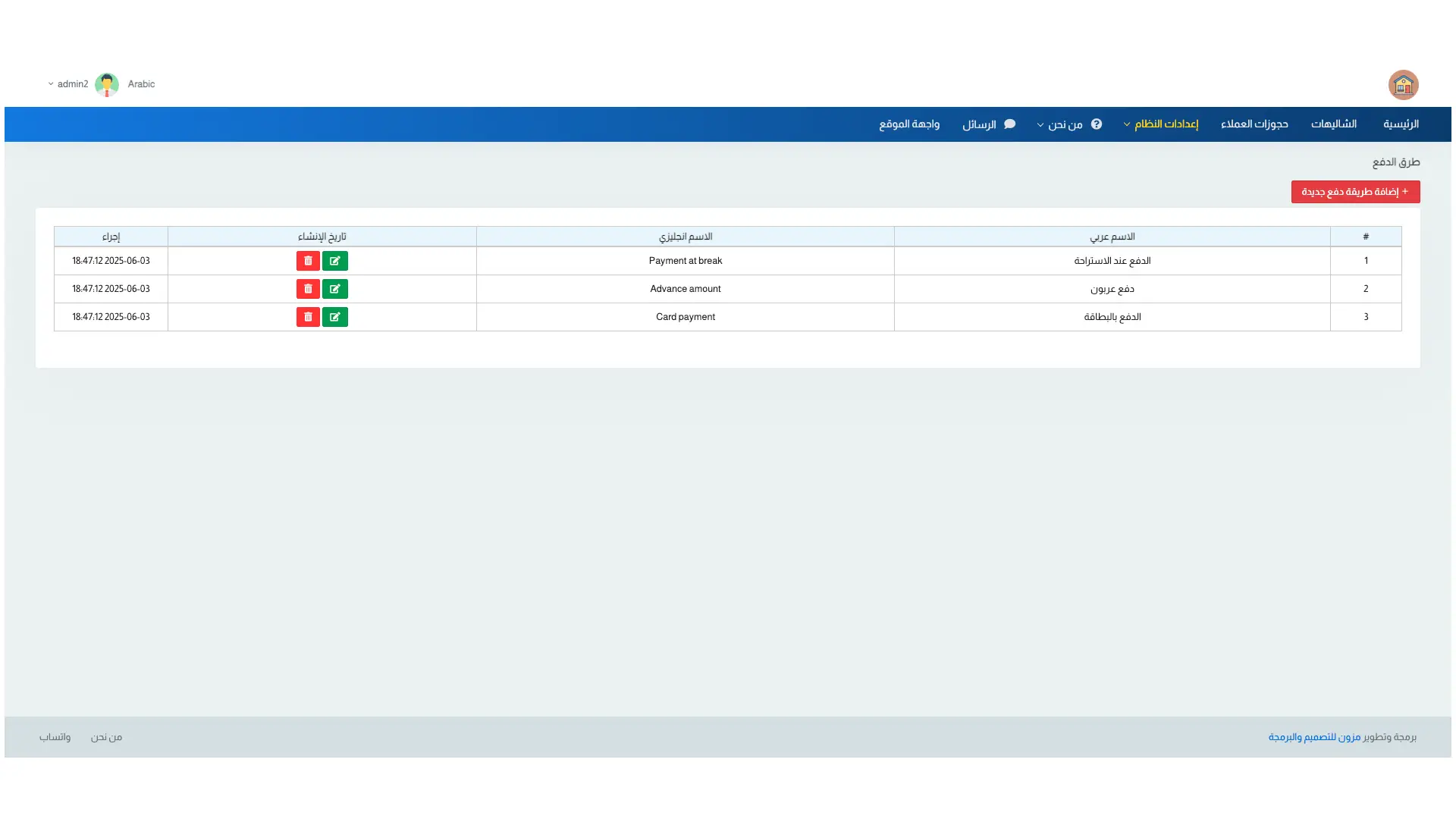Click the messages speech bubble icon

click(1009, 124)
